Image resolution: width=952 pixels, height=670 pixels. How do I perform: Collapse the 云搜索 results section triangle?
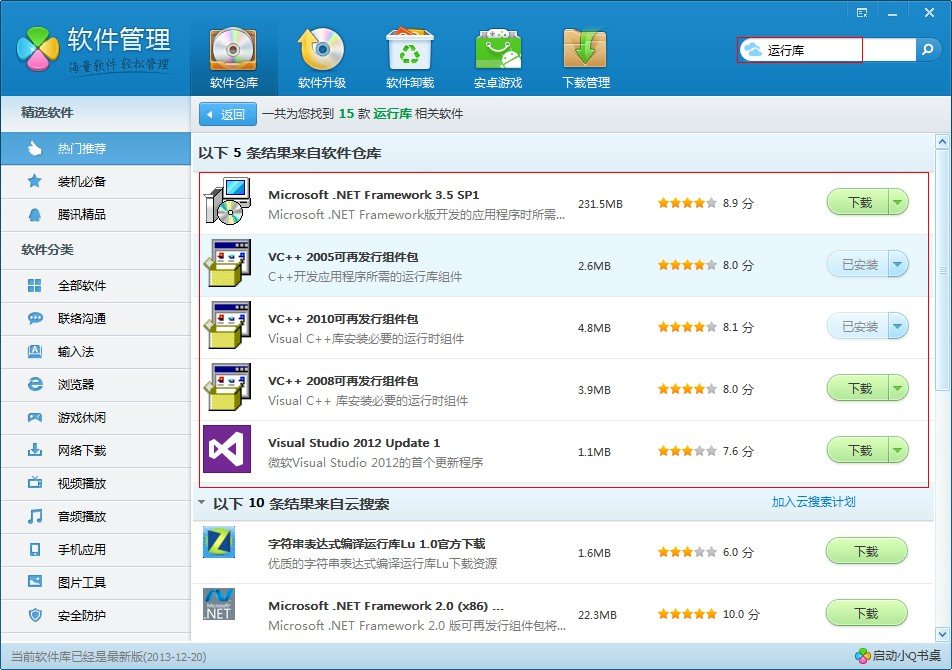click(202, 503)
